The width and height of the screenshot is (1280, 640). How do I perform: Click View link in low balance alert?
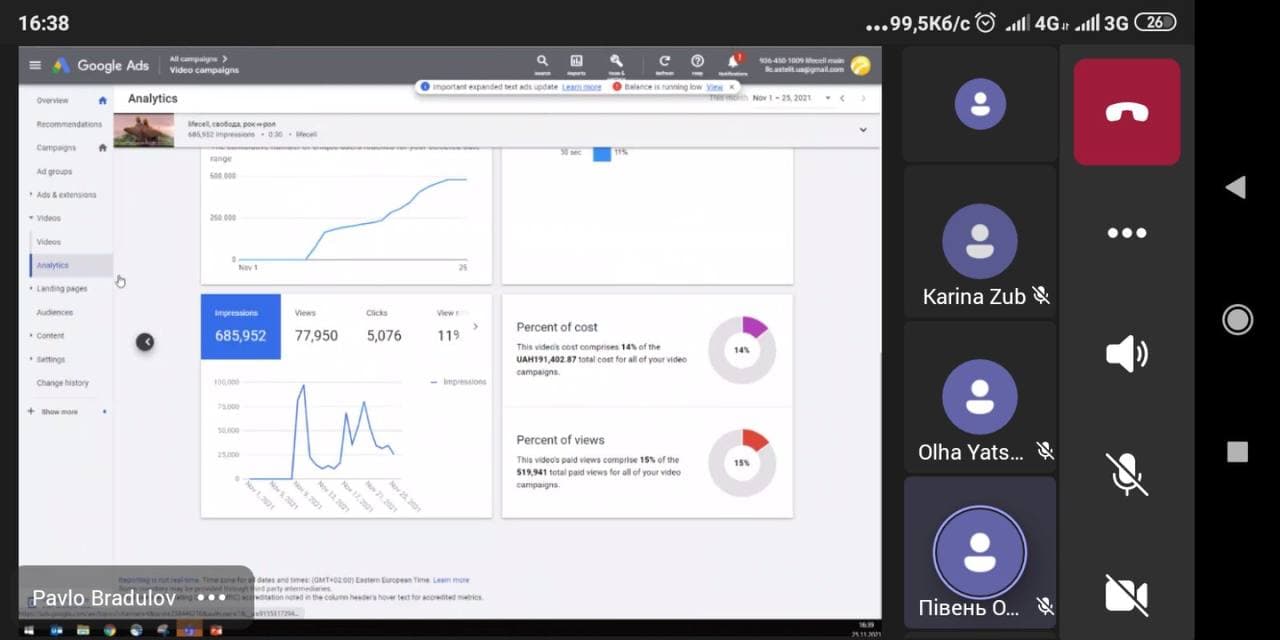coord(714,87)
